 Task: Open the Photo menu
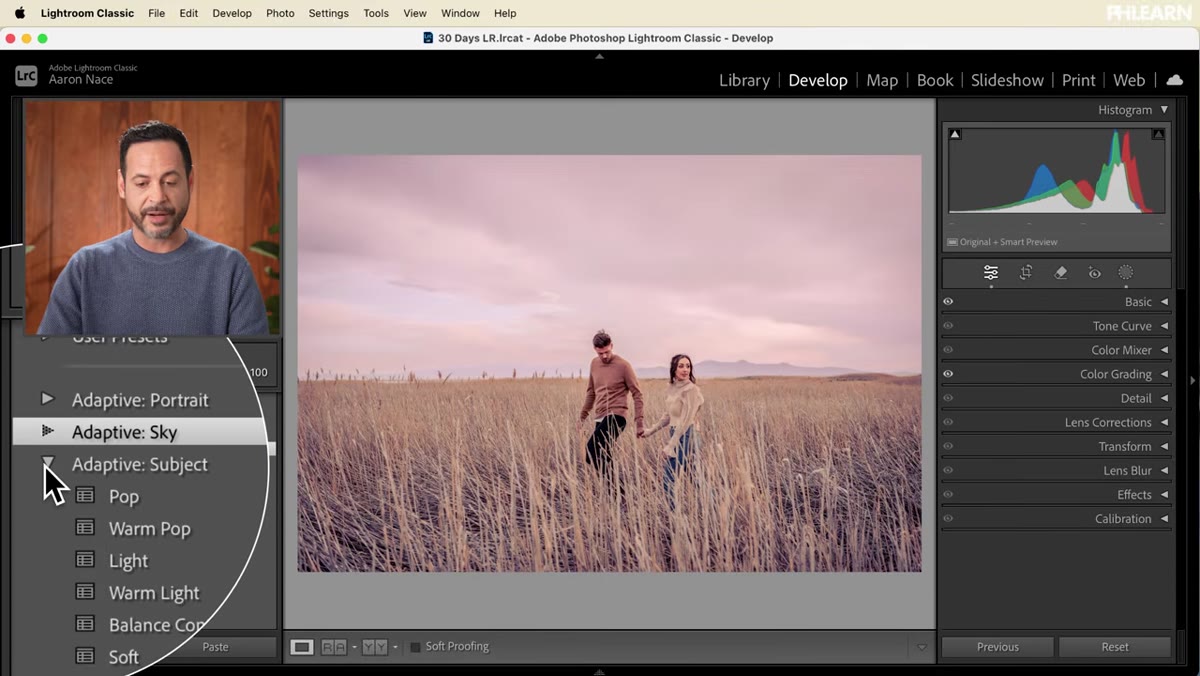click(280, 13)
